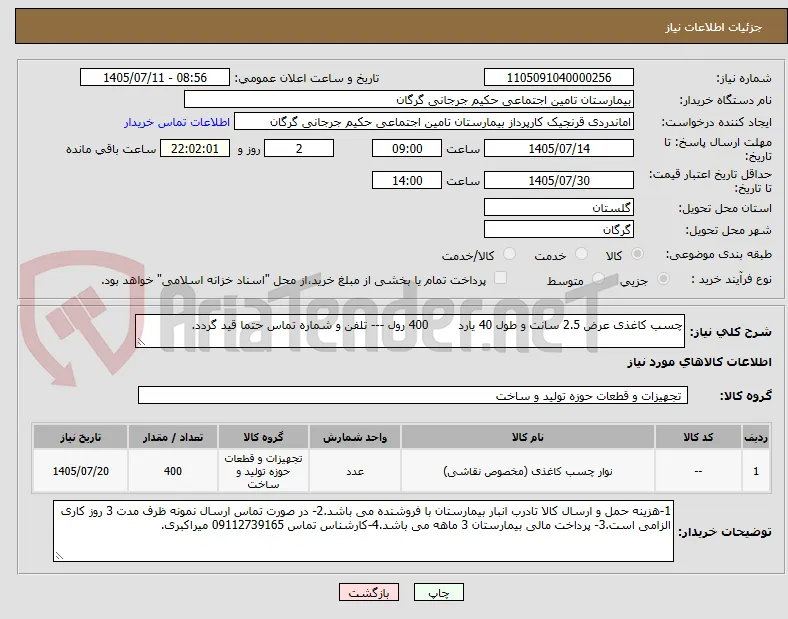Select the متوسط purchase type radio
The width and height of the screenshot is (788, 619).
598,278
